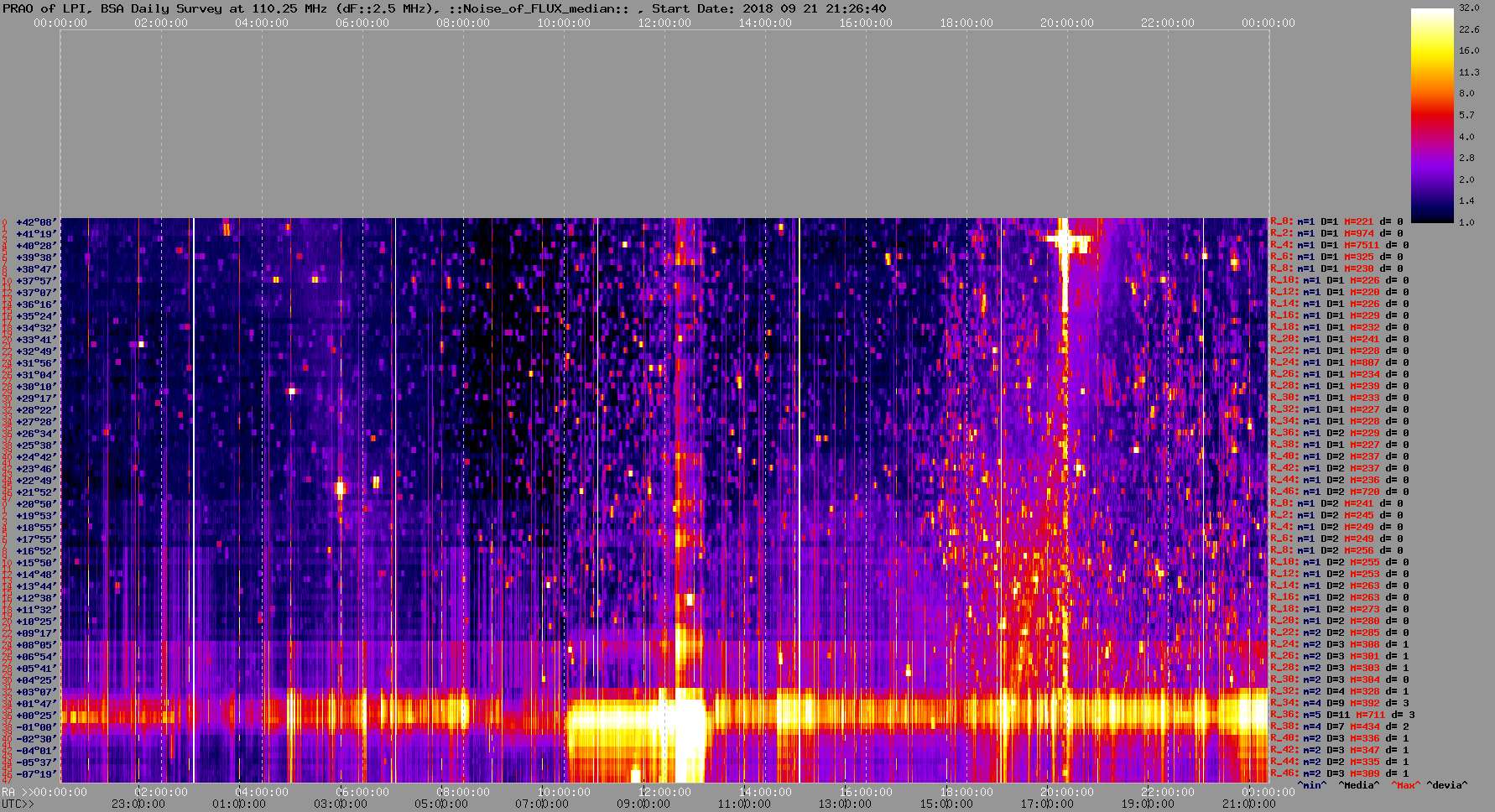Click the R_38 row showing M=434
This screenshot has width=1495, height=812.
tap(1340, 726)
